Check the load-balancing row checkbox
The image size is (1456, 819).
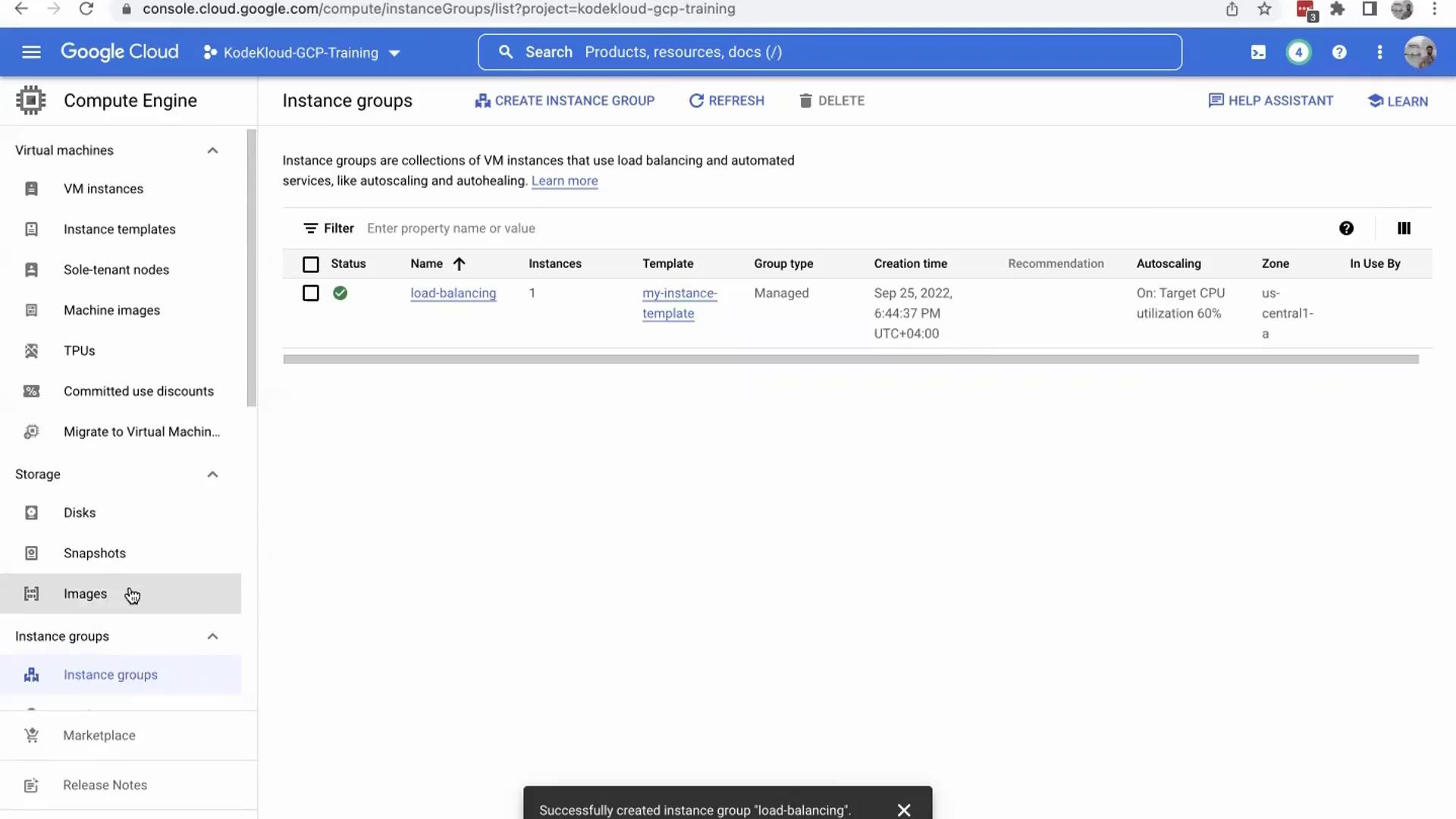coord(311,293)
